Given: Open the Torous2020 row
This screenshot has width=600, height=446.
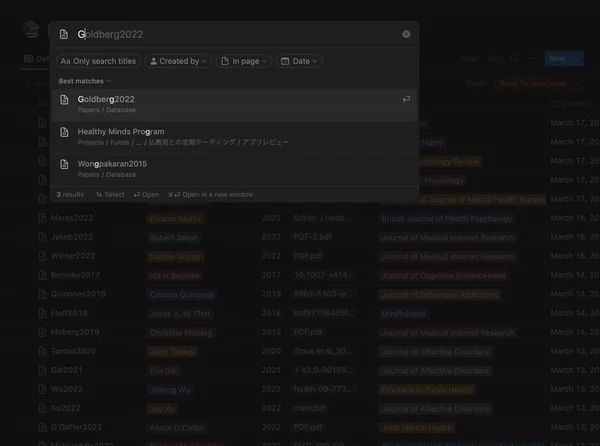Looking at the screenshot, I should coord(73,351).
